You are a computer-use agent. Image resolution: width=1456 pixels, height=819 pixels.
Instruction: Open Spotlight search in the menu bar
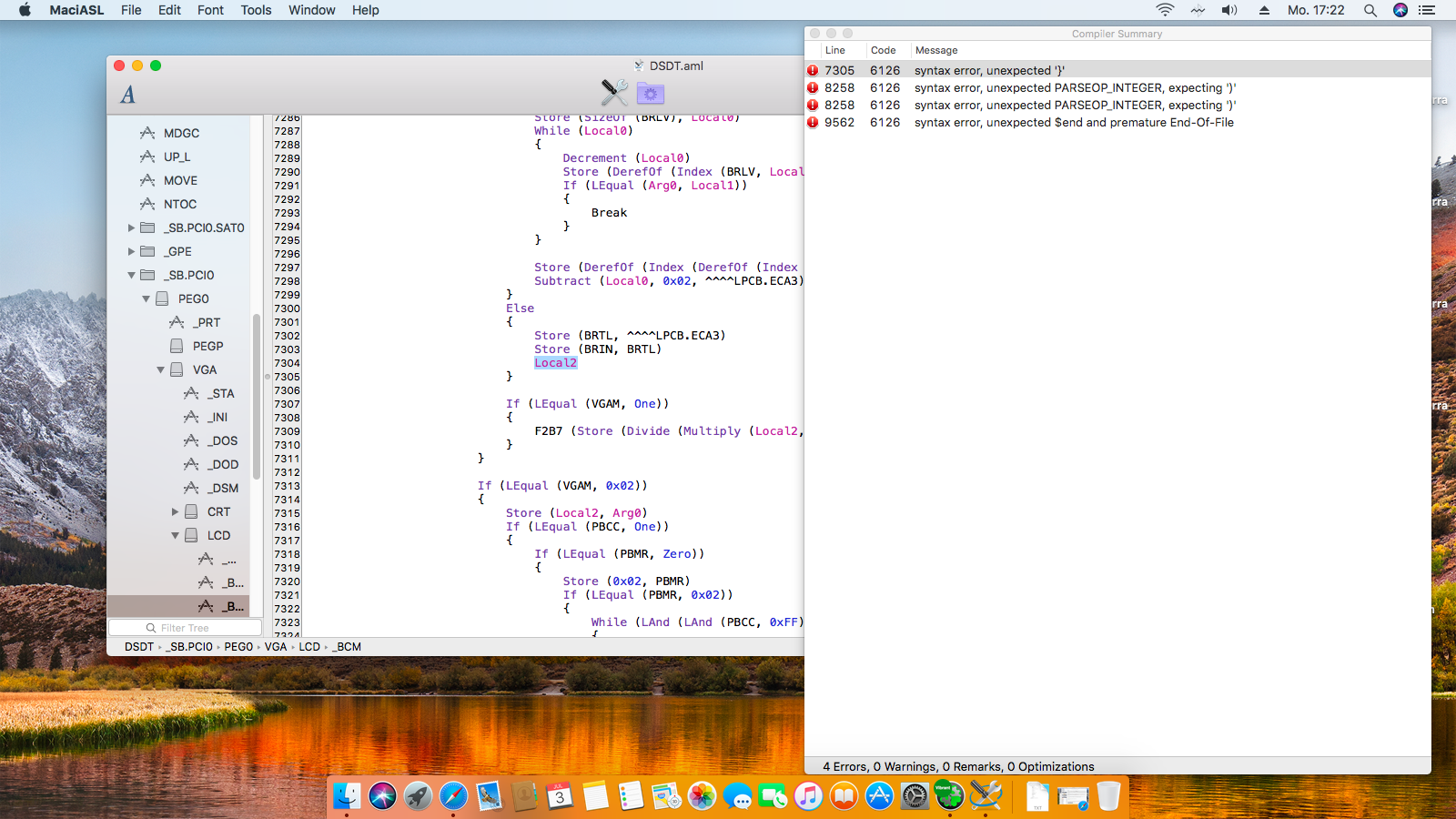[1370, 10]
